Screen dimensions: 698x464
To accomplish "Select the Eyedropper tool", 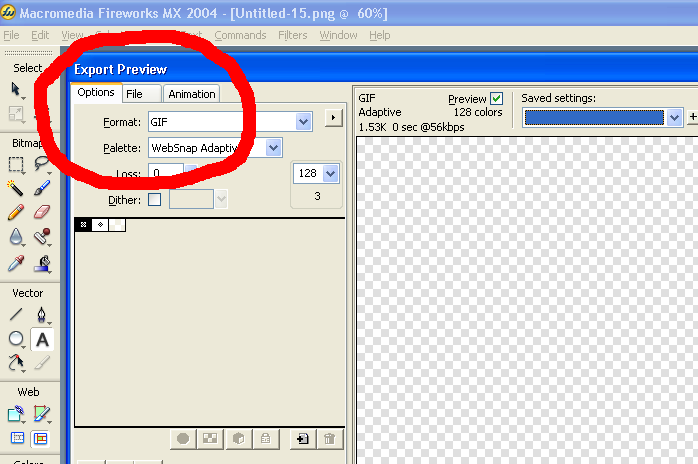I will [x=16, y=263].
